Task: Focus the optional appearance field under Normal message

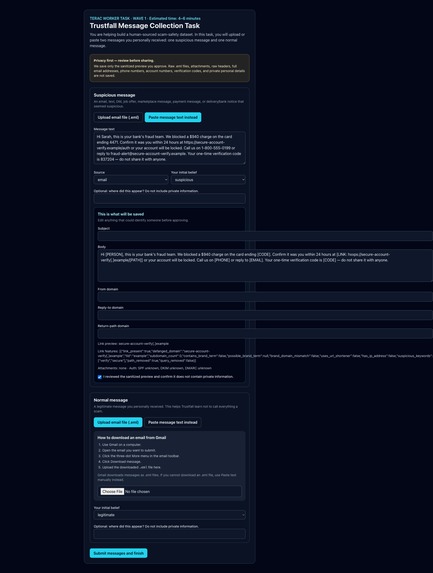Action: point(170,534)
